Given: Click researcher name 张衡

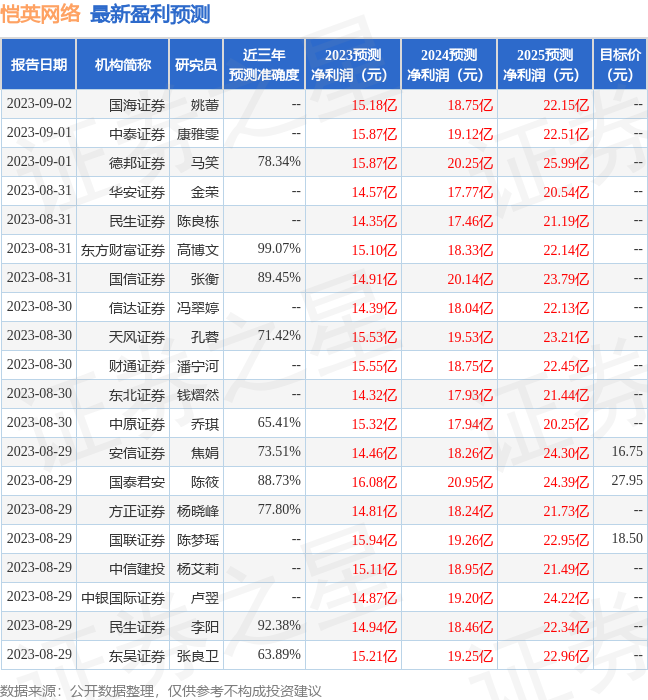Looking at the screenshot, I should tap(205, 279).
